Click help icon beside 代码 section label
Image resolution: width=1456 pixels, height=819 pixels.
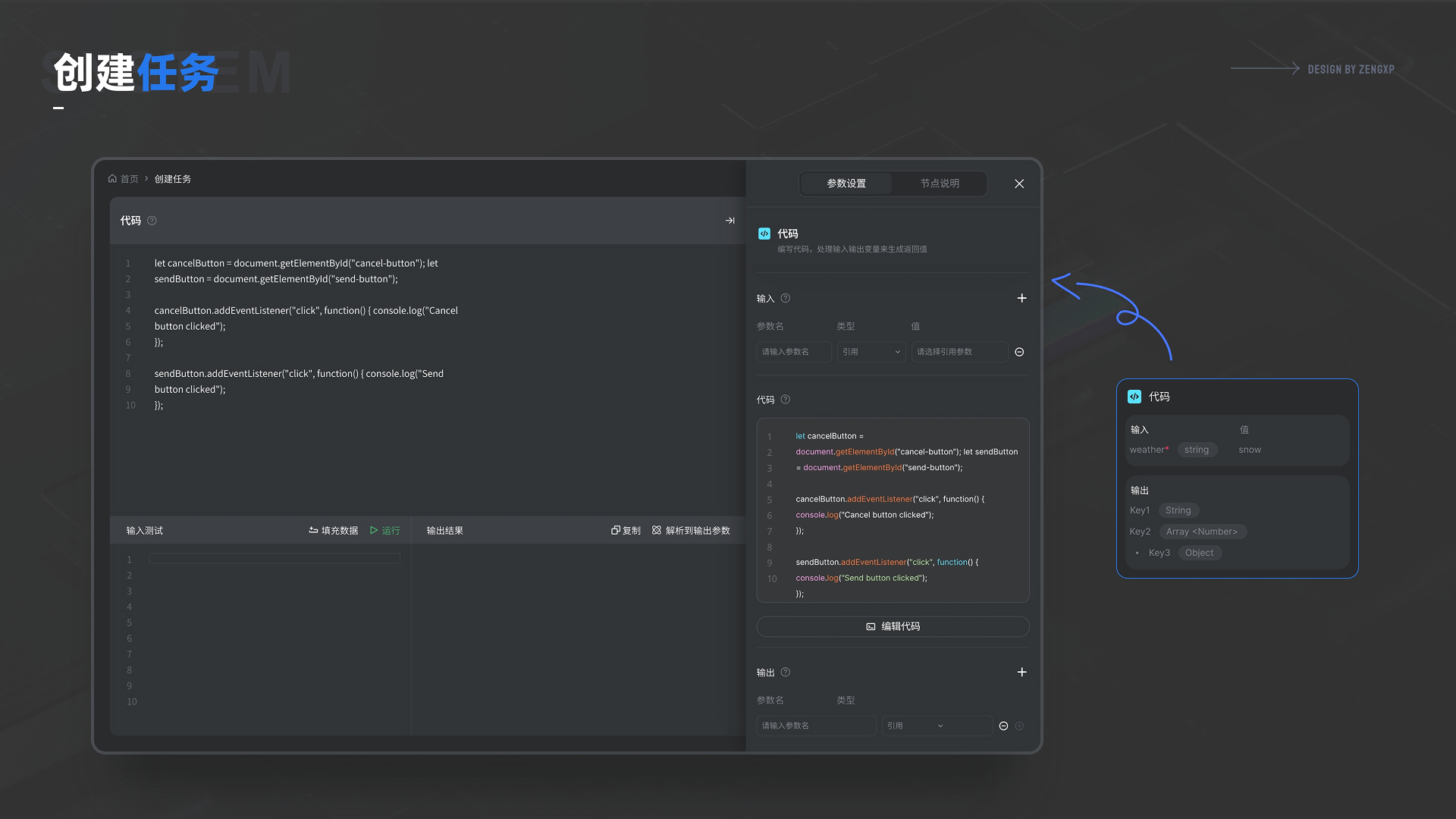tap(786, 400)
